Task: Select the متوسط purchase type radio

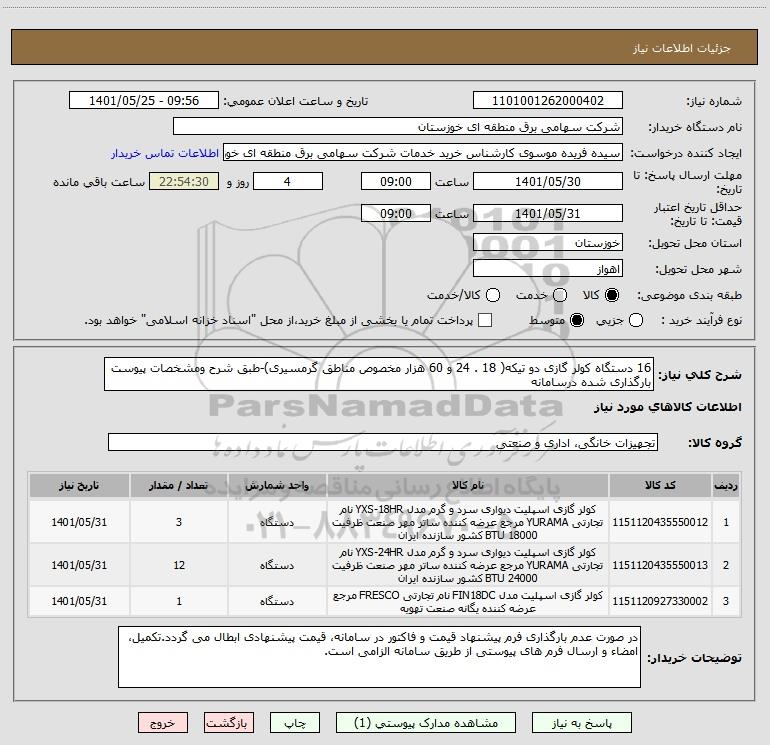Action: coord(577,320)
